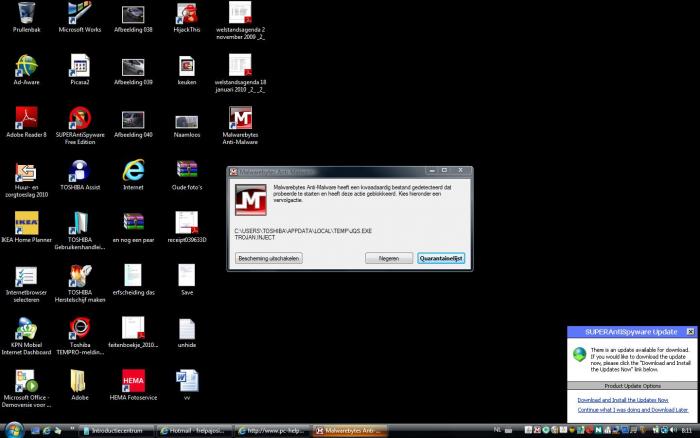Switch to http://www.pc-help taskbar window
The height and width of the screenshot is (438, 700).
point(273,431)
